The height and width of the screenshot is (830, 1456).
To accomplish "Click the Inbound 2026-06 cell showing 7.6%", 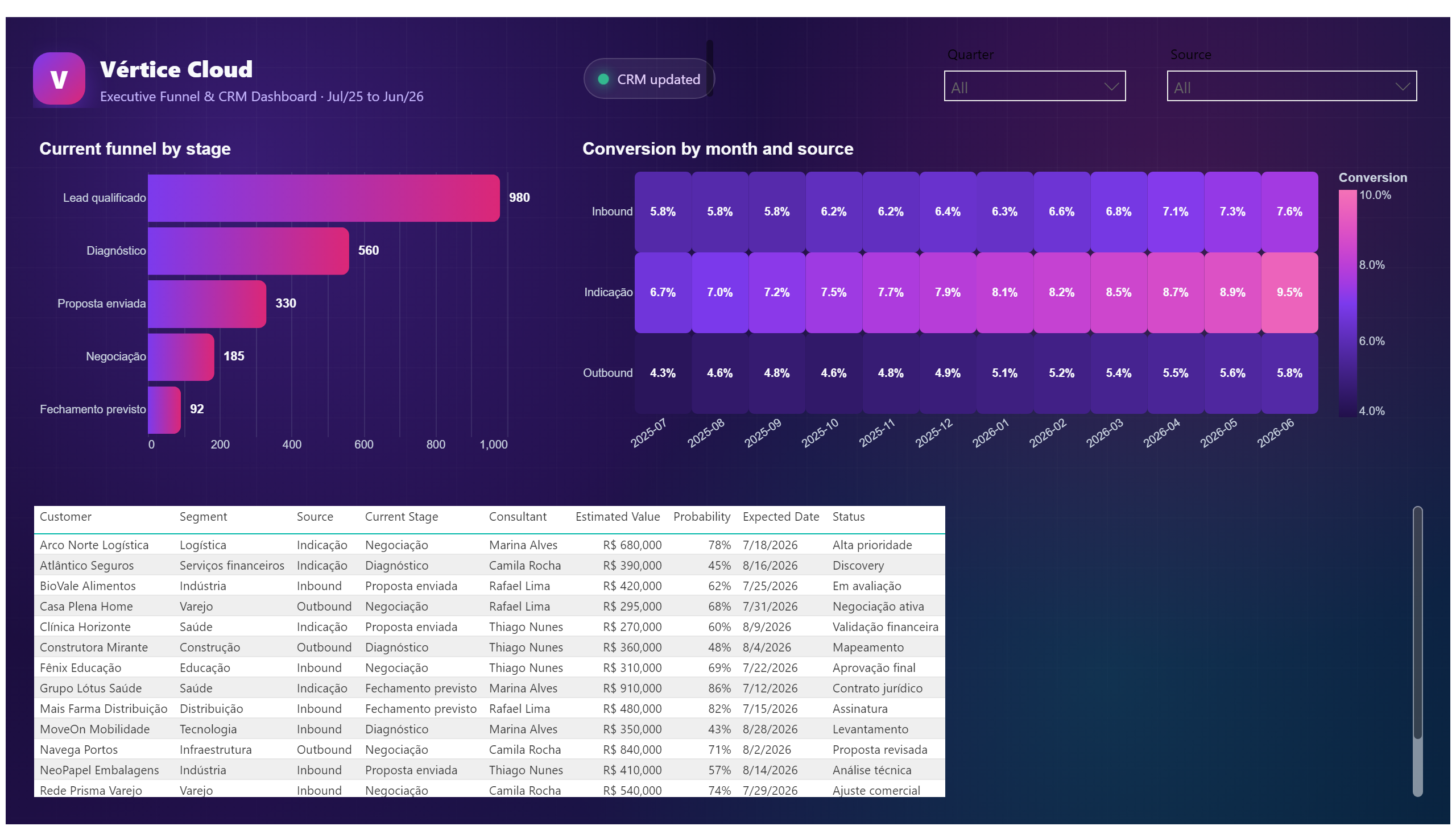I will pos(1289,211).
